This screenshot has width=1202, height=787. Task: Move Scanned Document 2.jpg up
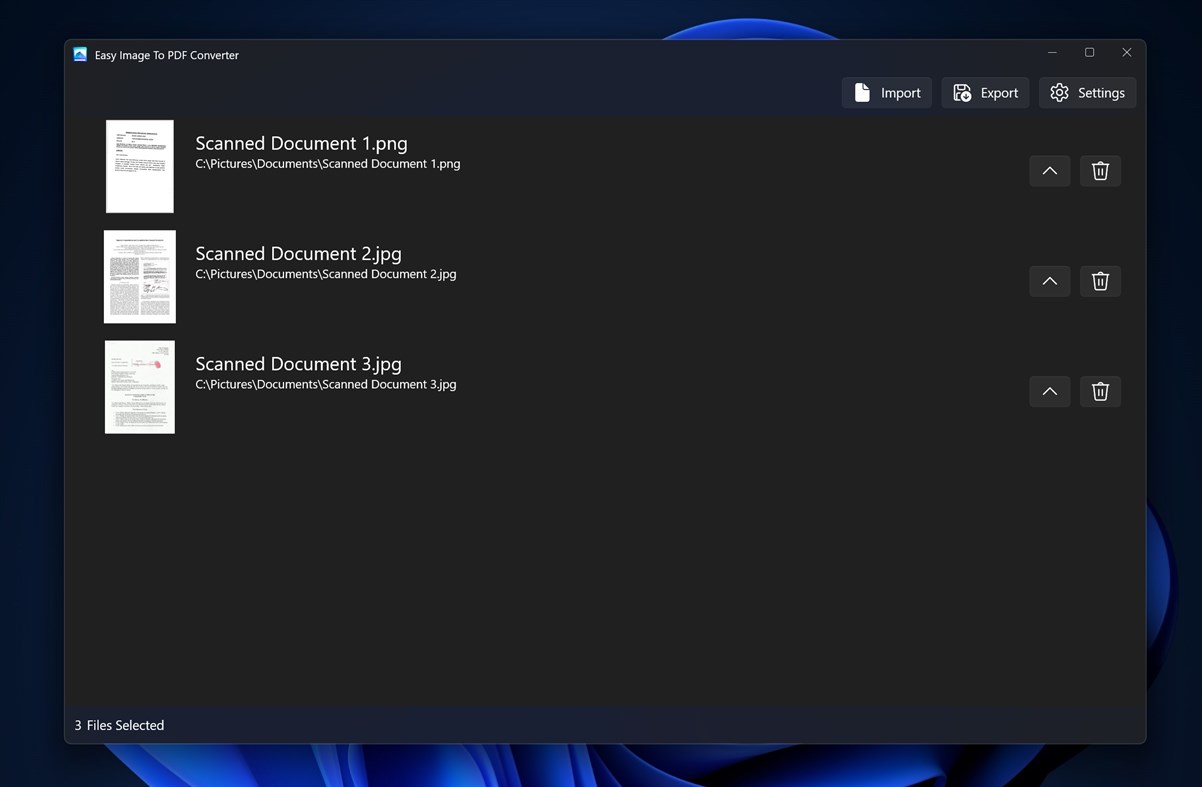tap(1049, 281)
